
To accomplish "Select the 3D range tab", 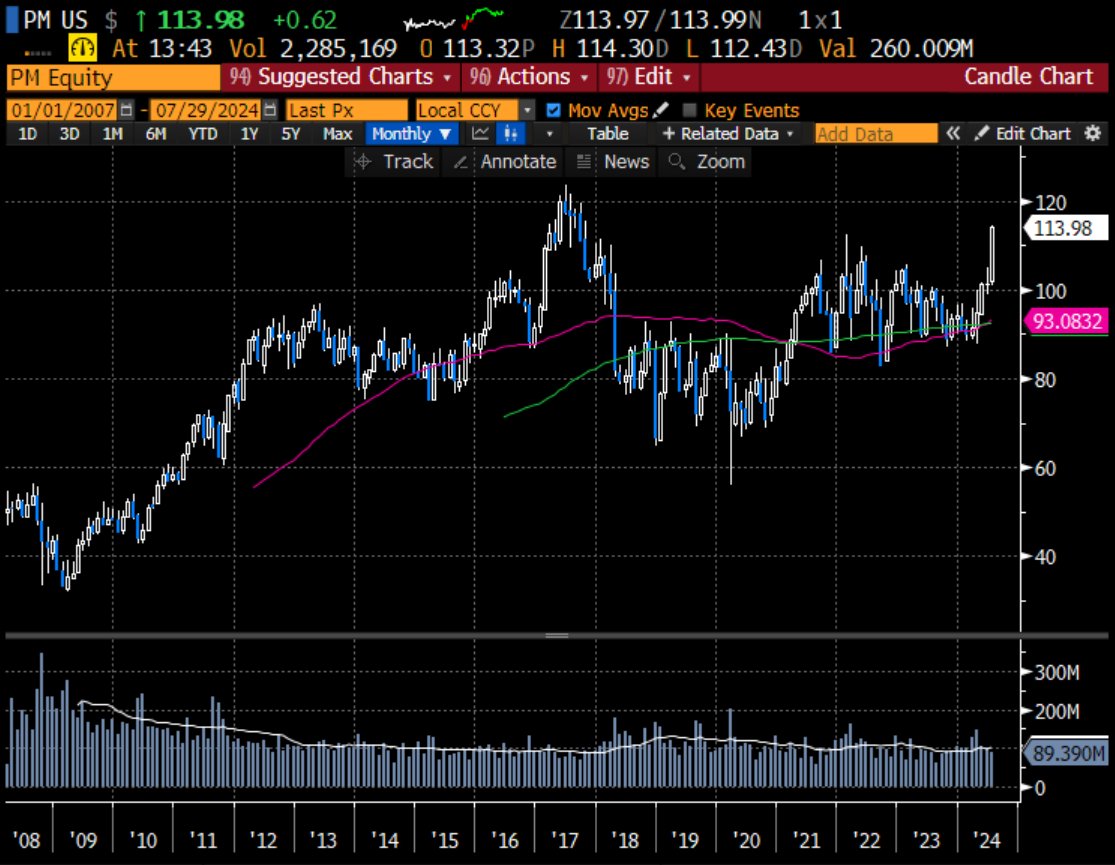I will (69, 134).
